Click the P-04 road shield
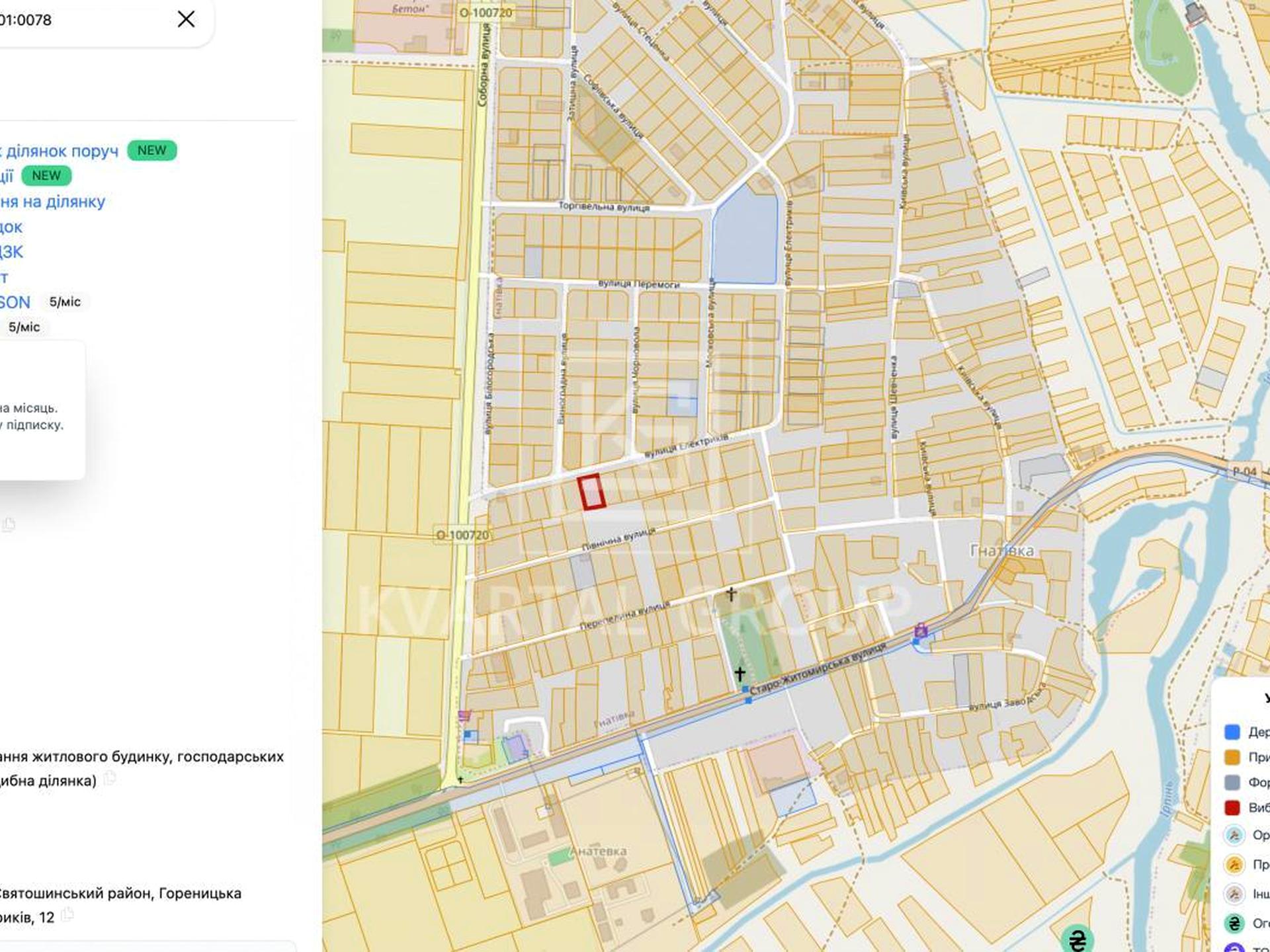 1244,472
